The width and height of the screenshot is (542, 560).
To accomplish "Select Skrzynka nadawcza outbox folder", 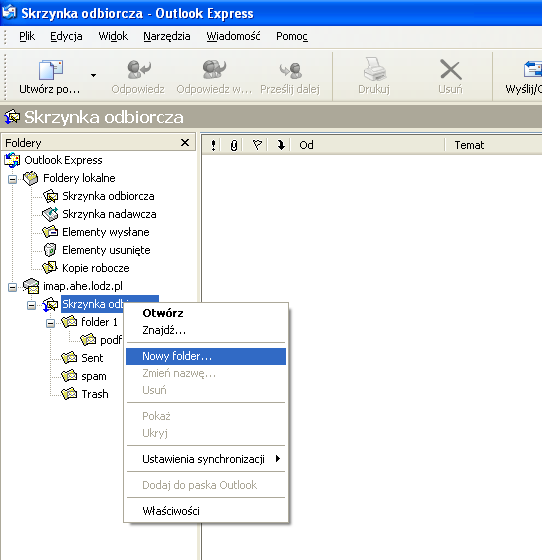I will [x=109, y=214].
